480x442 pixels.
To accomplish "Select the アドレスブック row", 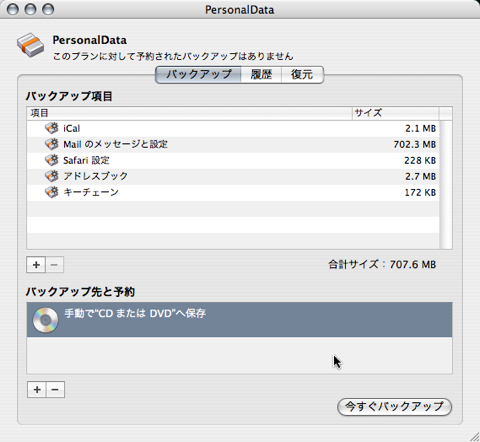I will pyautogui.click(x=233, y=176).
